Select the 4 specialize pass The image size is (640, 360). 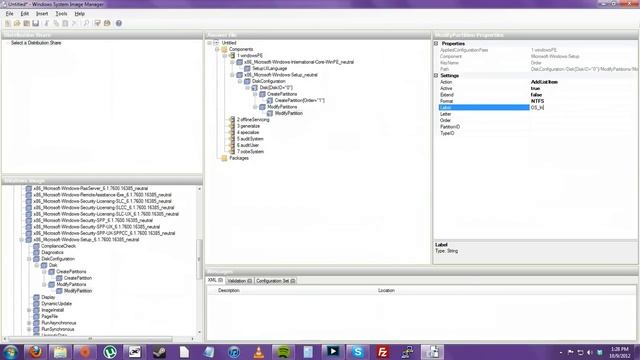(x=248, y=133)
